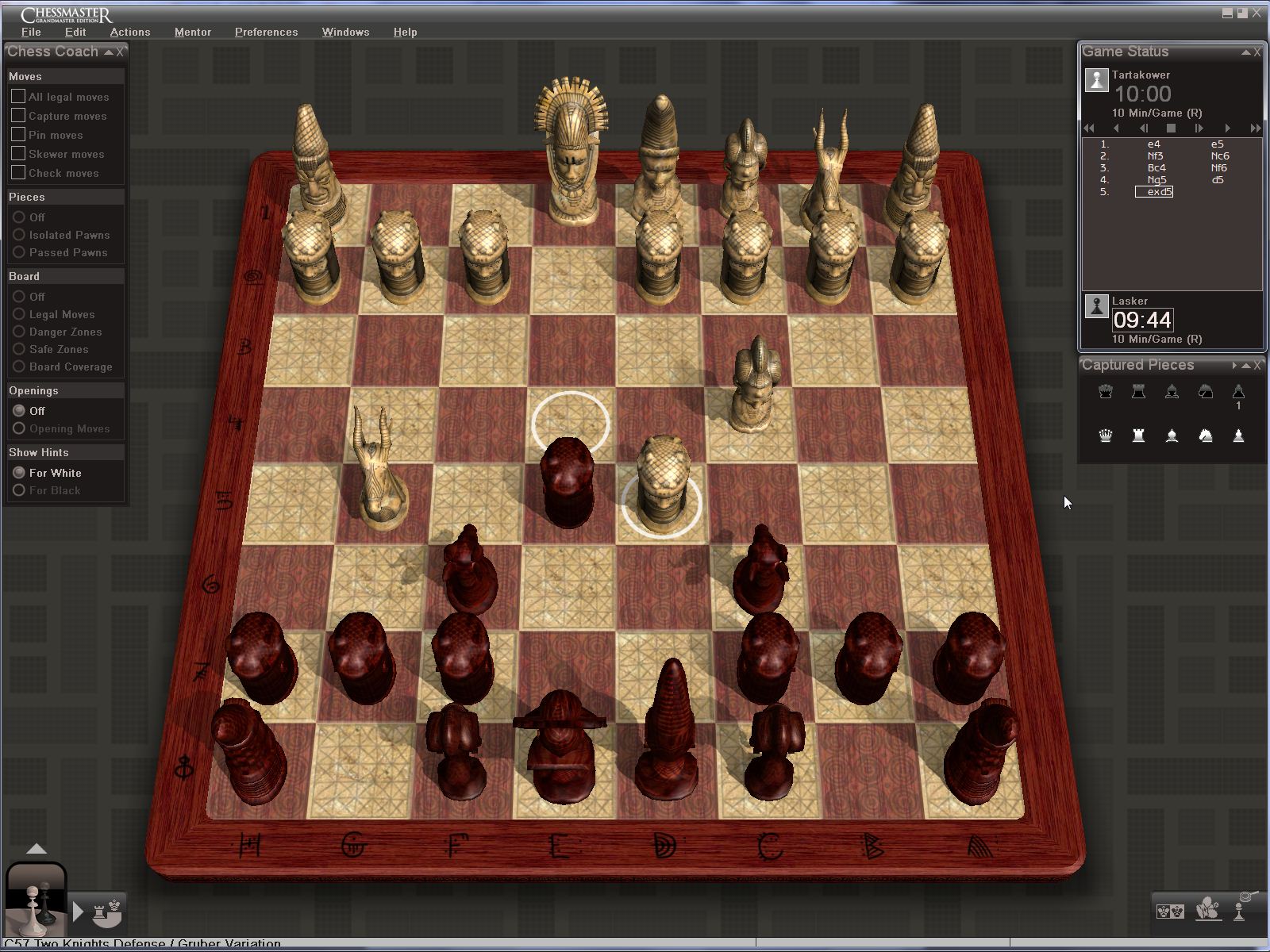Enable the All legal moves checkbox
1270x952 pixels.
(18, 96)
